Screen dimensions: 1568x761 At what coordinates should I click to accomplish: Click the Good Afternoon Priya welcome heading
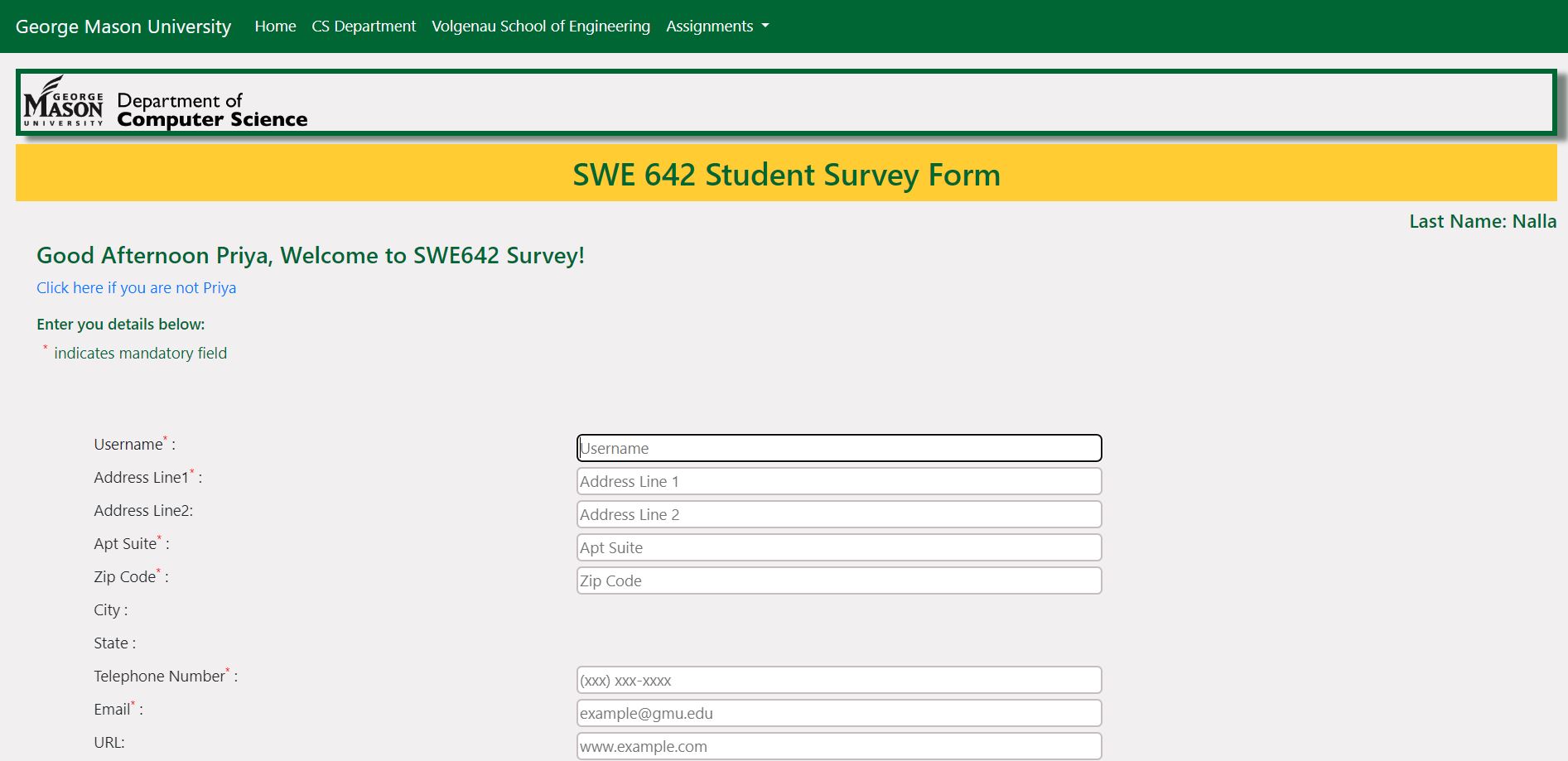pos(311,255)
